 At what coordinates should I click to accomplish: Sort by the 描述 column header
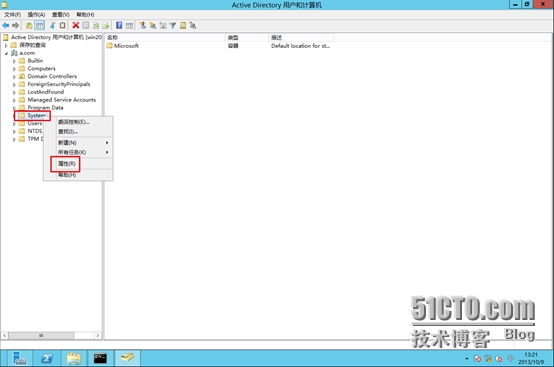pyautogui.click(x=301, y=37)
